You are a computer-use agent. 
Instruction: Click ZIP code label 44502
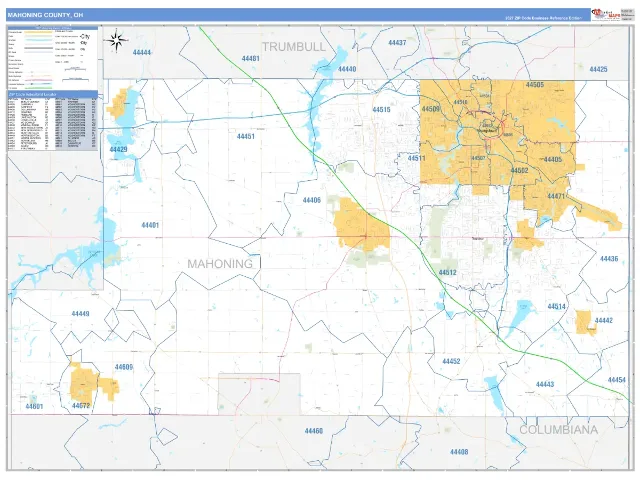tap(519, 171)
